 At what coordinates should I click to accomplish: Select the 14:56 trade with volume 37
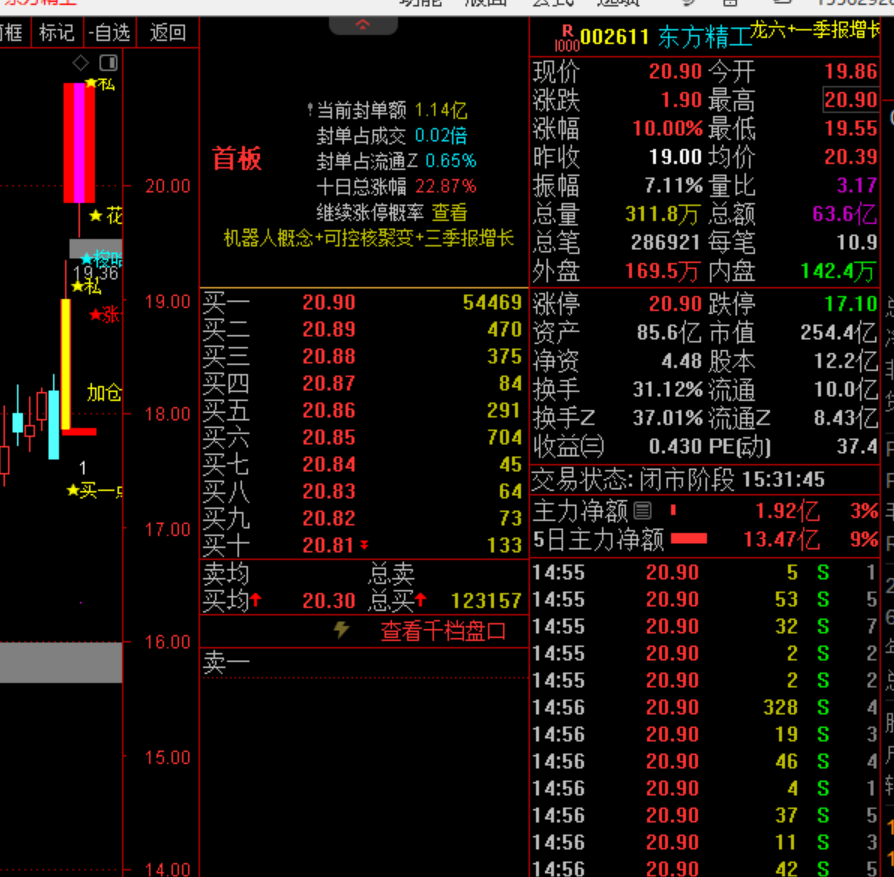[x=704, y=815]
